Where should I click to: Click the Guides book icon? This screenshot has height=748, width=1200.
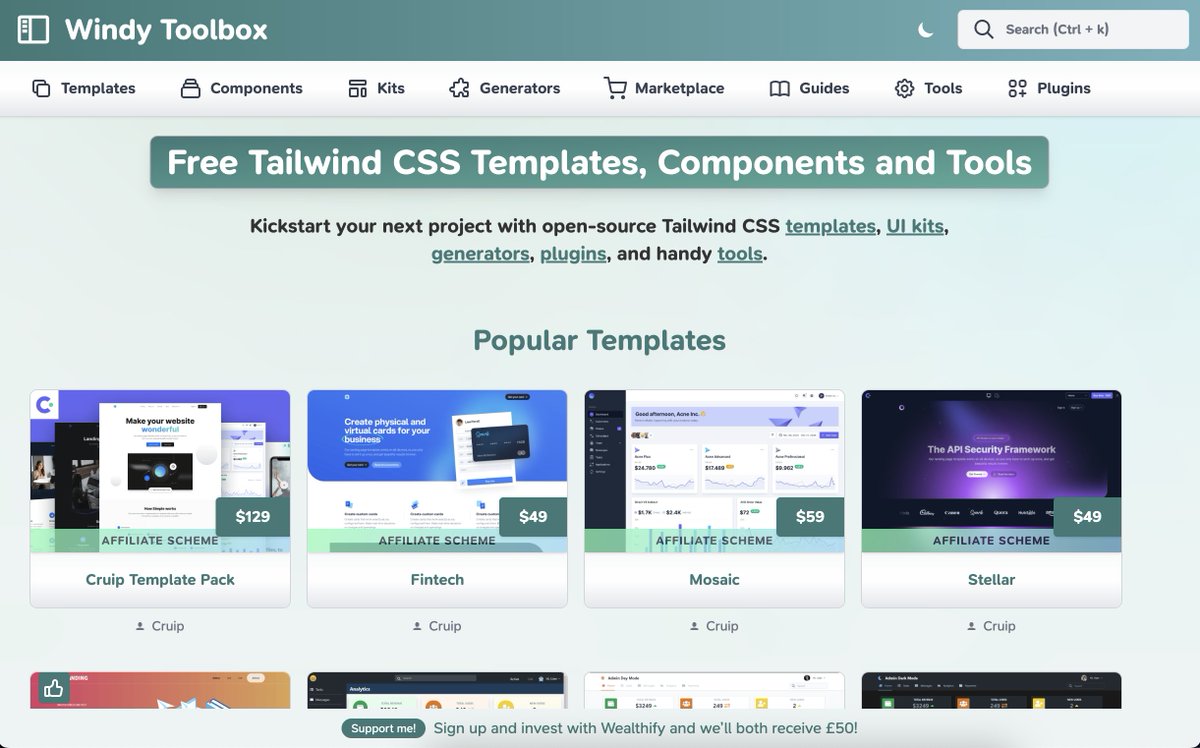point(780,88)
